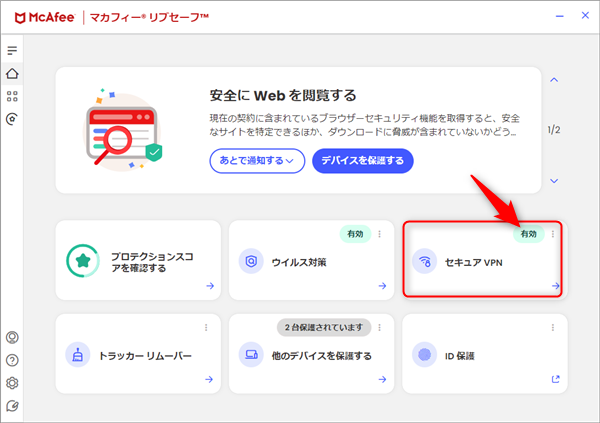The image size is (600, 423).
Task: Click the 有効 badge on ウイルス対策
Action: [355, 234]
